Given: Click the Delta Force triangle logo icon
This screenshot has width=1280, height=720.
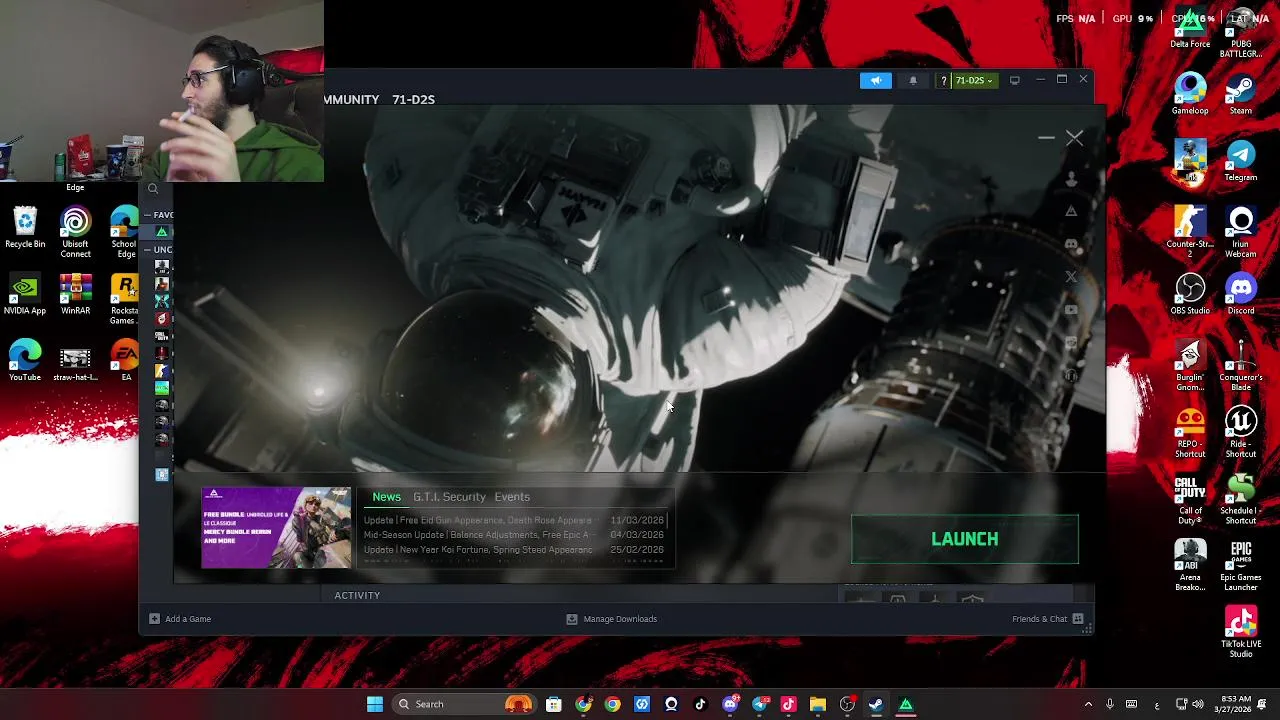Looking at the screenshot, I should [1071, 211].
